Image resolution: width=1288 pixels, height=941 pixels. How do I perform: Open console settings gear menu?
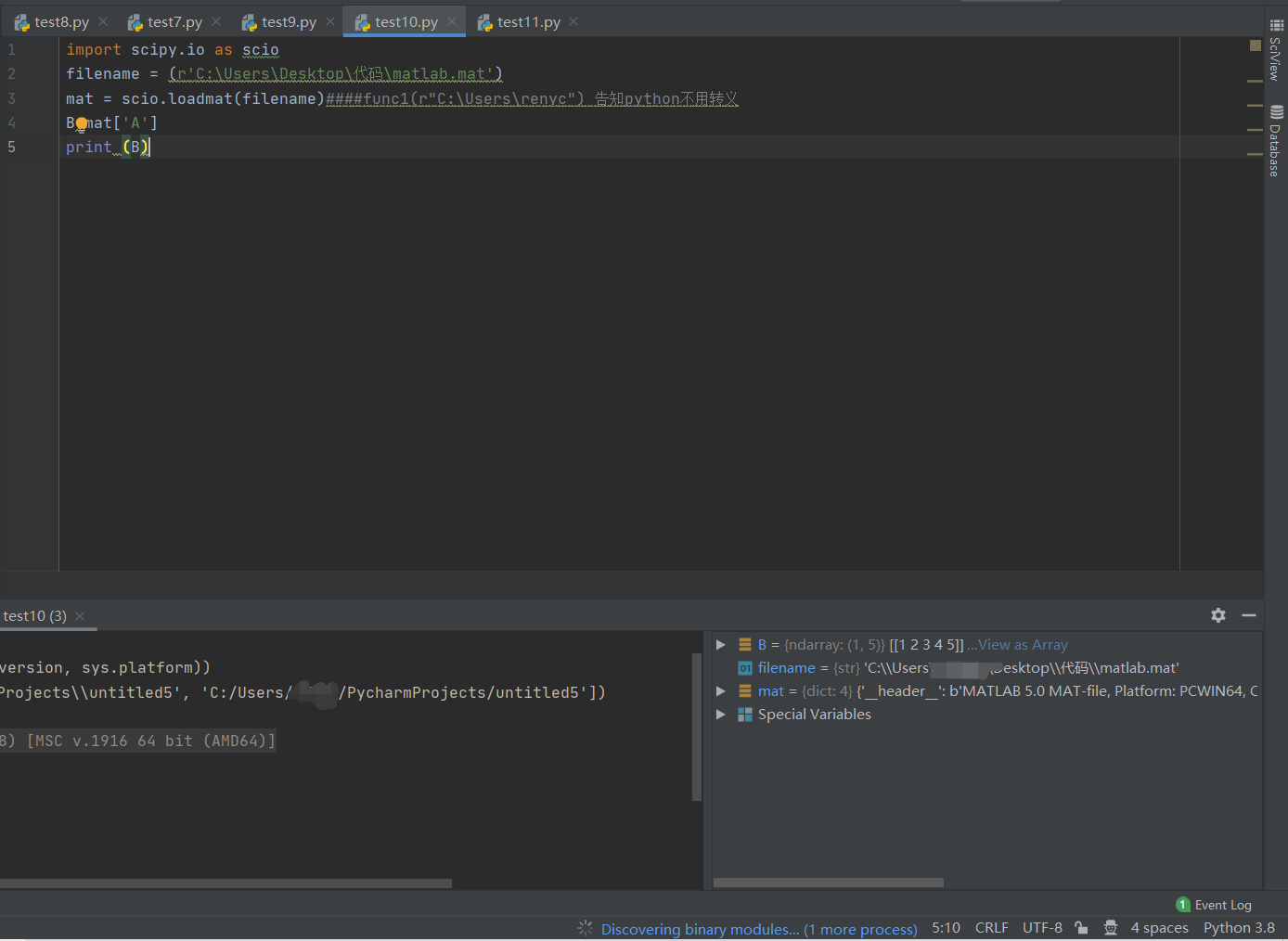click(x=1218, y=614)
